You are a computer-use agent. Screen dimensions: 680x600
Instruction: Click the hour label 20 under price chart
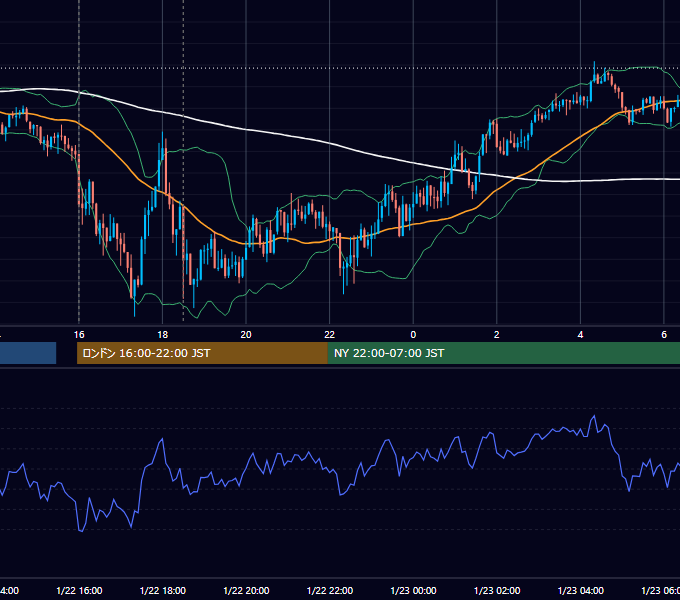tap(246, 335)
